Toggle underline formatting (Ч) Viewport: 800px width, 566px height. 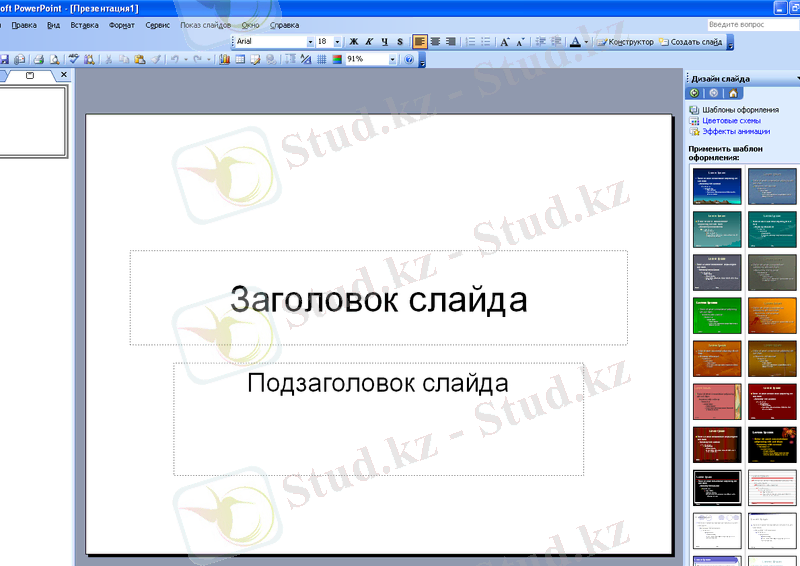coord(384,42)
